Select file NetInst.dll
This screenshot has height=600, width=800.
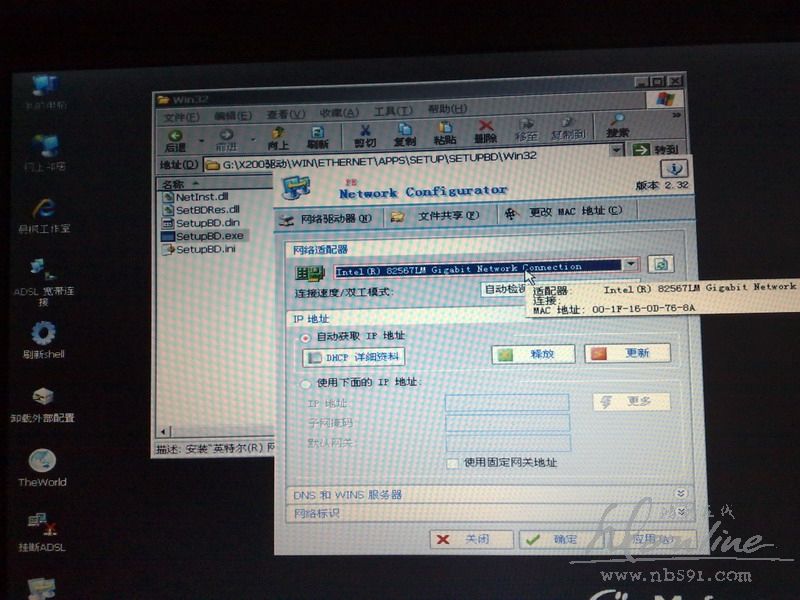(x=195, y=197)
